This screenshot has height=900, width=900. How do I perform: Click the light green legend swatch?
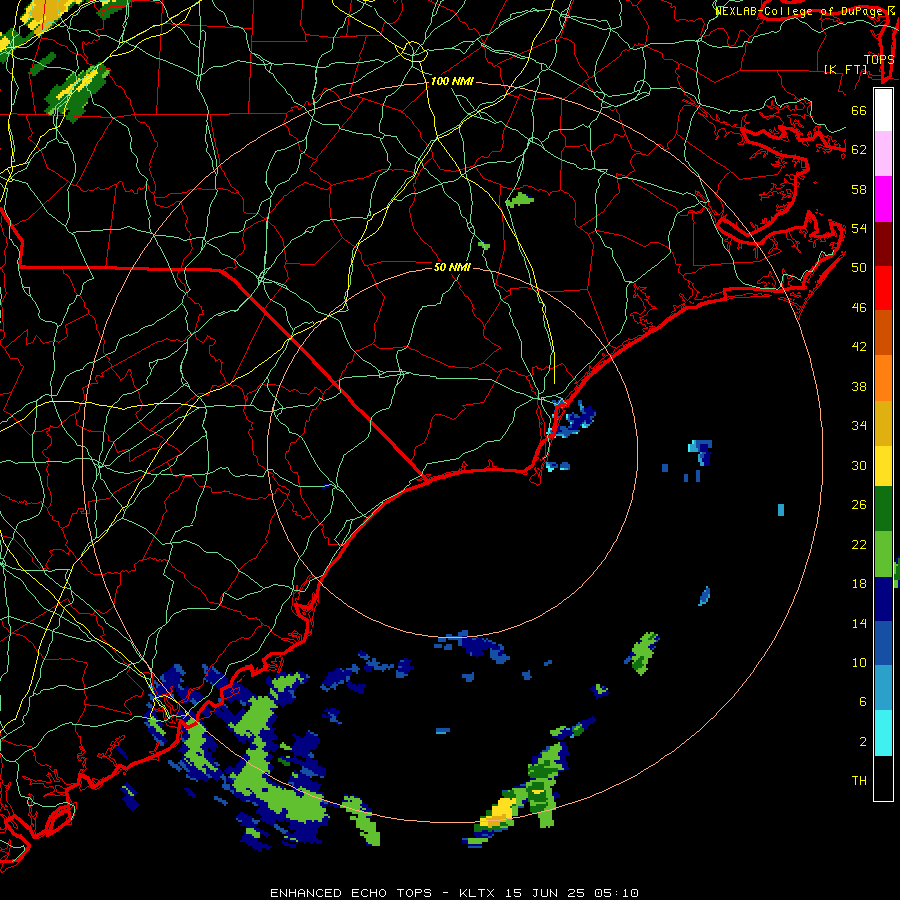tap(883, 554)
